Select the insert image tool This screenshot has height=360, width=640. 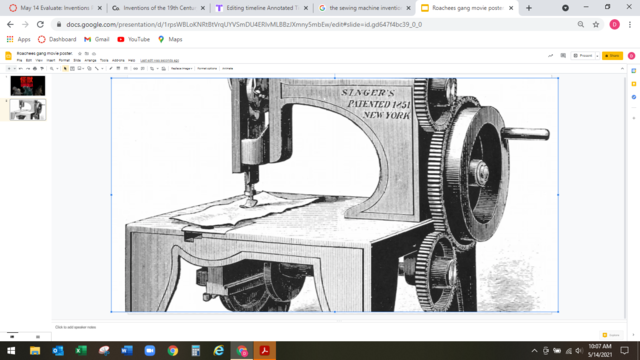79,69
